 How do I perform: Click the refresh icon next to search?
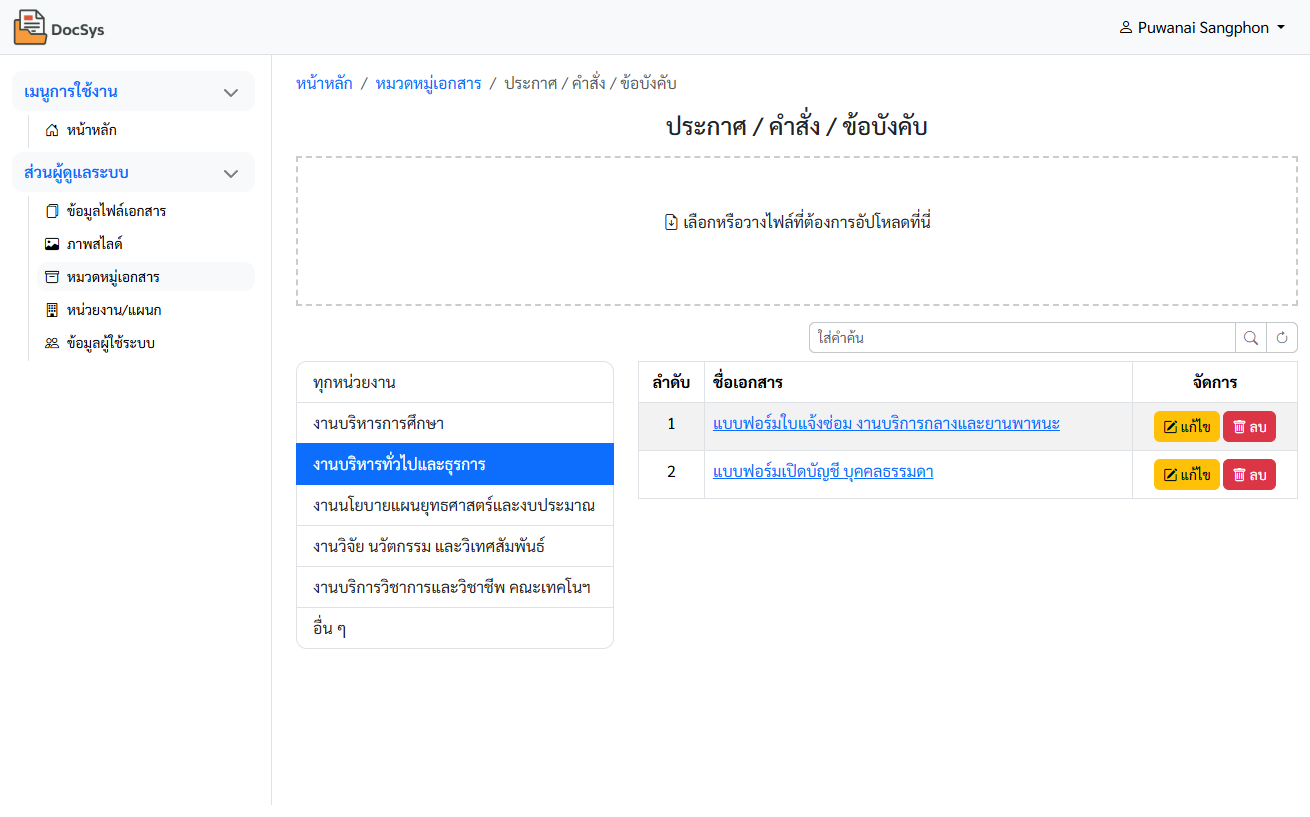tap(1282, 338)
